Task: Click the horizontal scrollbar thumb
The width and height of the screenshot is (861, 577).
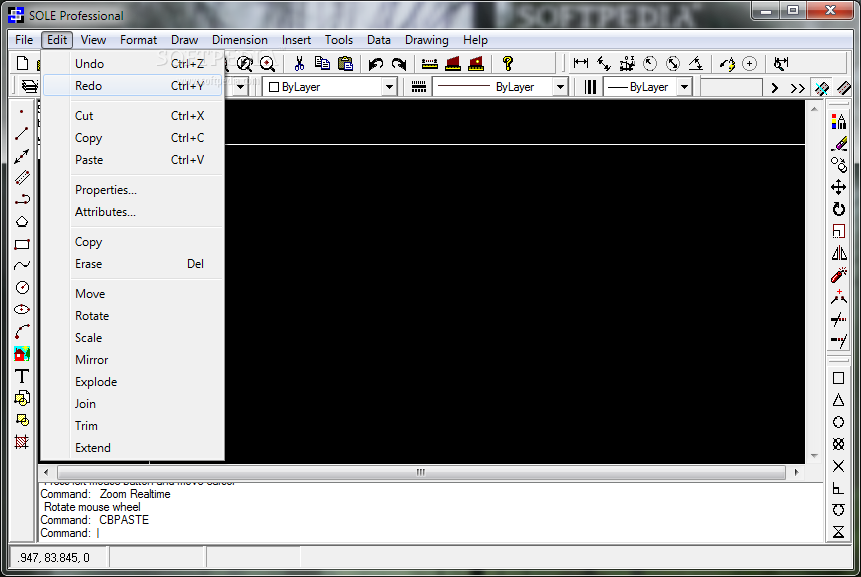Action: (421, 472)
